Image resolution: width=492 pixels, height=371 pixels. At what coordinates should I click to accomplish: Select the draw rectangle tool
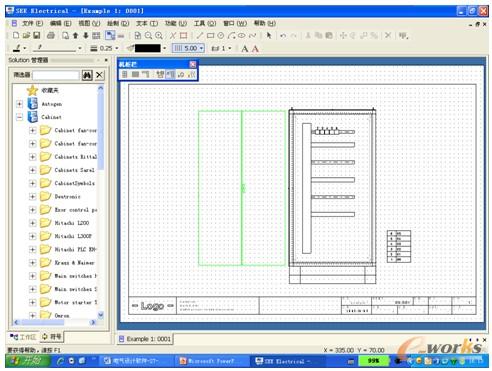coord(210,35)
